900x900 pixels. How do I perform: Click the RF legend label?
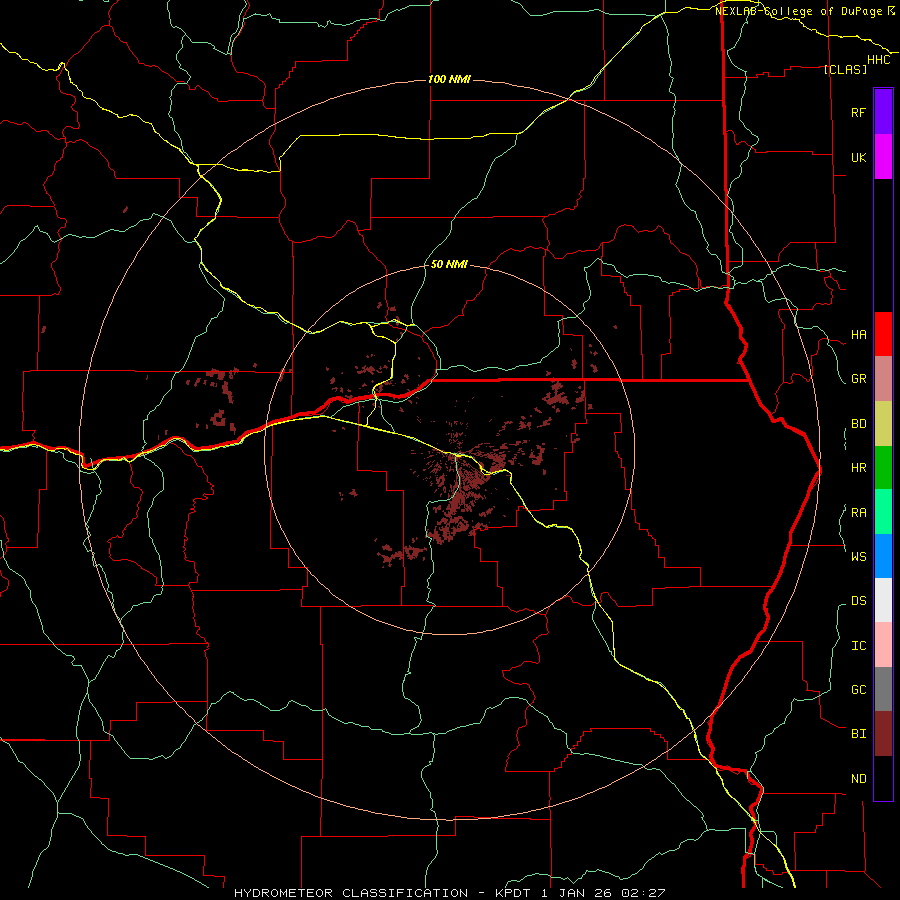[x=858, y=112]
